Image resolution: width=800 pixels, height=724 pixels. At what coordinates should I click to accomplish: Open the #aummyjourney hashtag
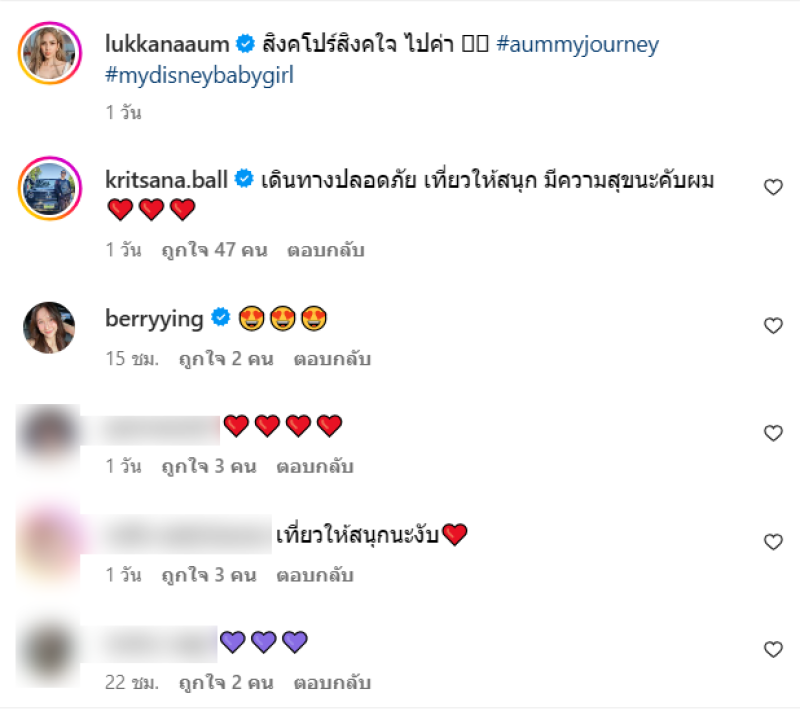pos(578,44)
